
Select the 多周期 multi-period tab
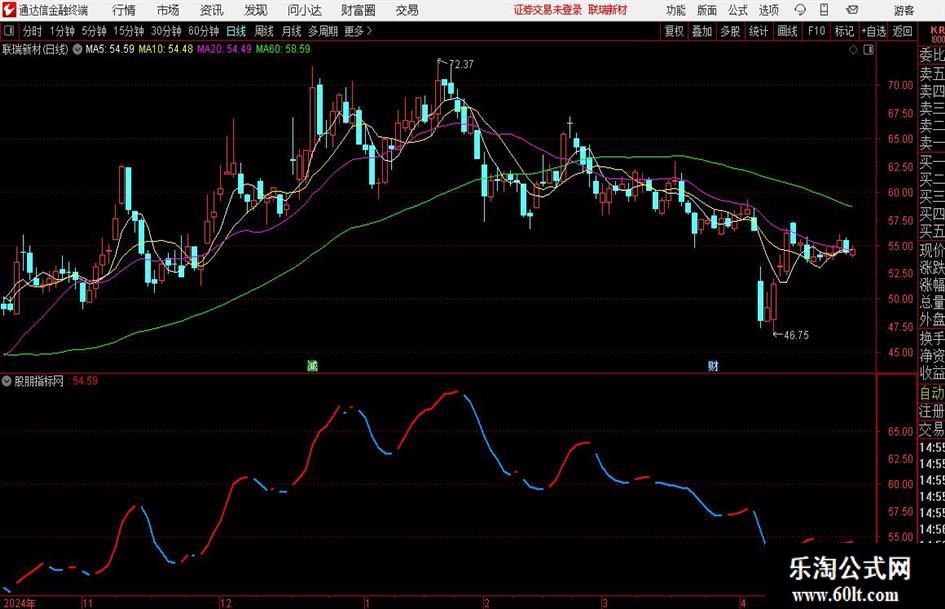(323, 31)
